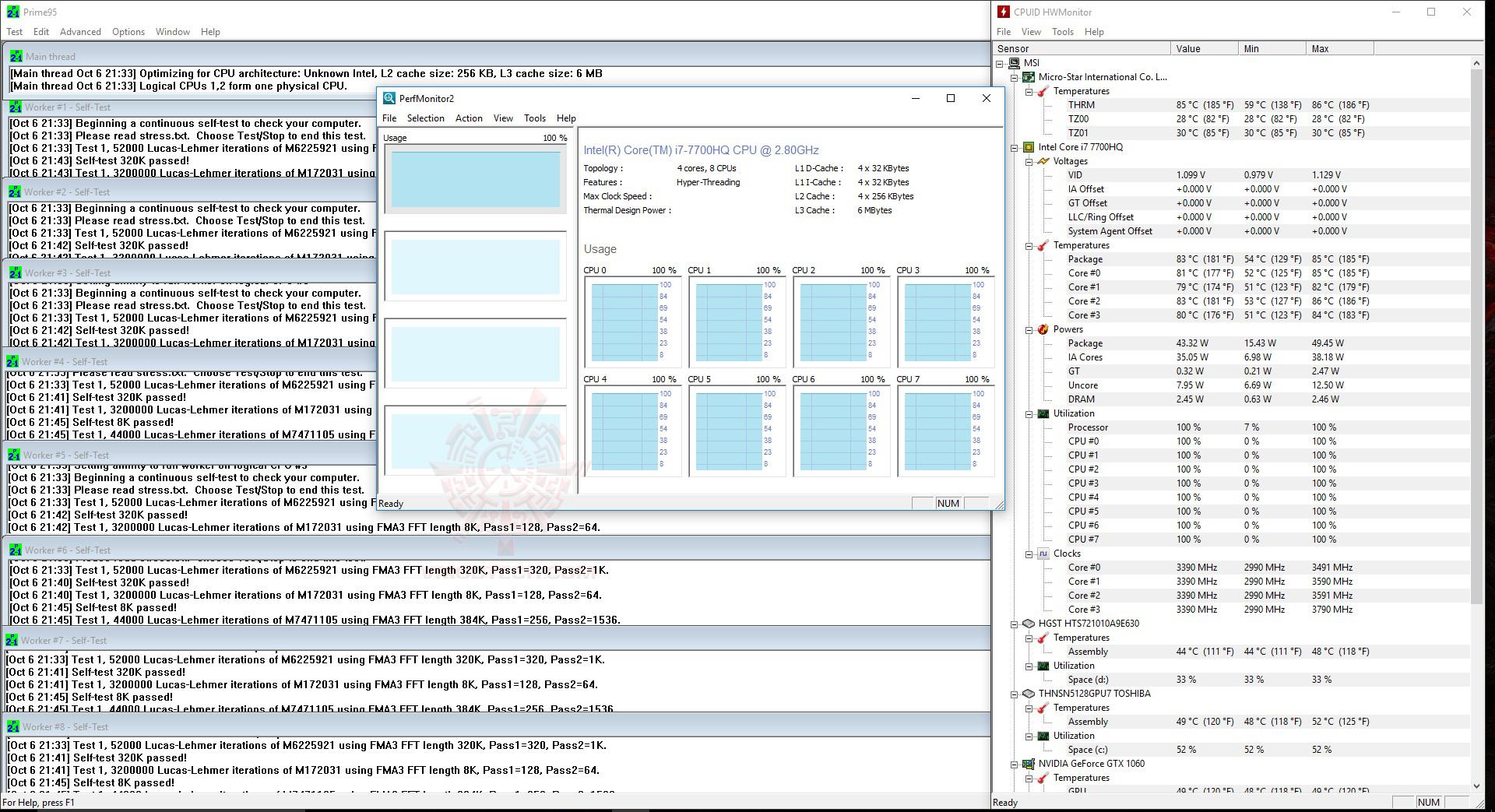
Task: Open the View menu in HWMonitor
Action: point(1031,31)
